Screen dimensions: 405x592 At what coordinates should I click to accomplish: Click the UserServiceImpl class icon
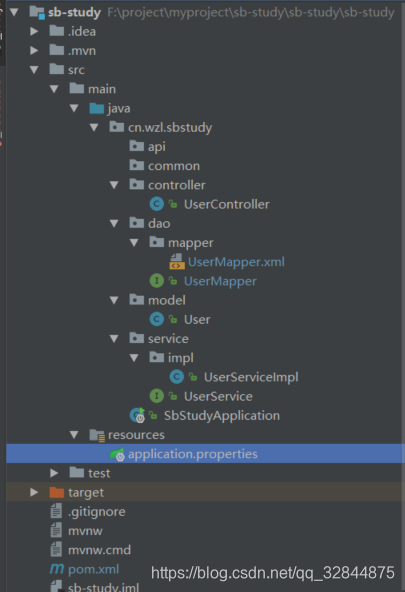pos(177,376)
